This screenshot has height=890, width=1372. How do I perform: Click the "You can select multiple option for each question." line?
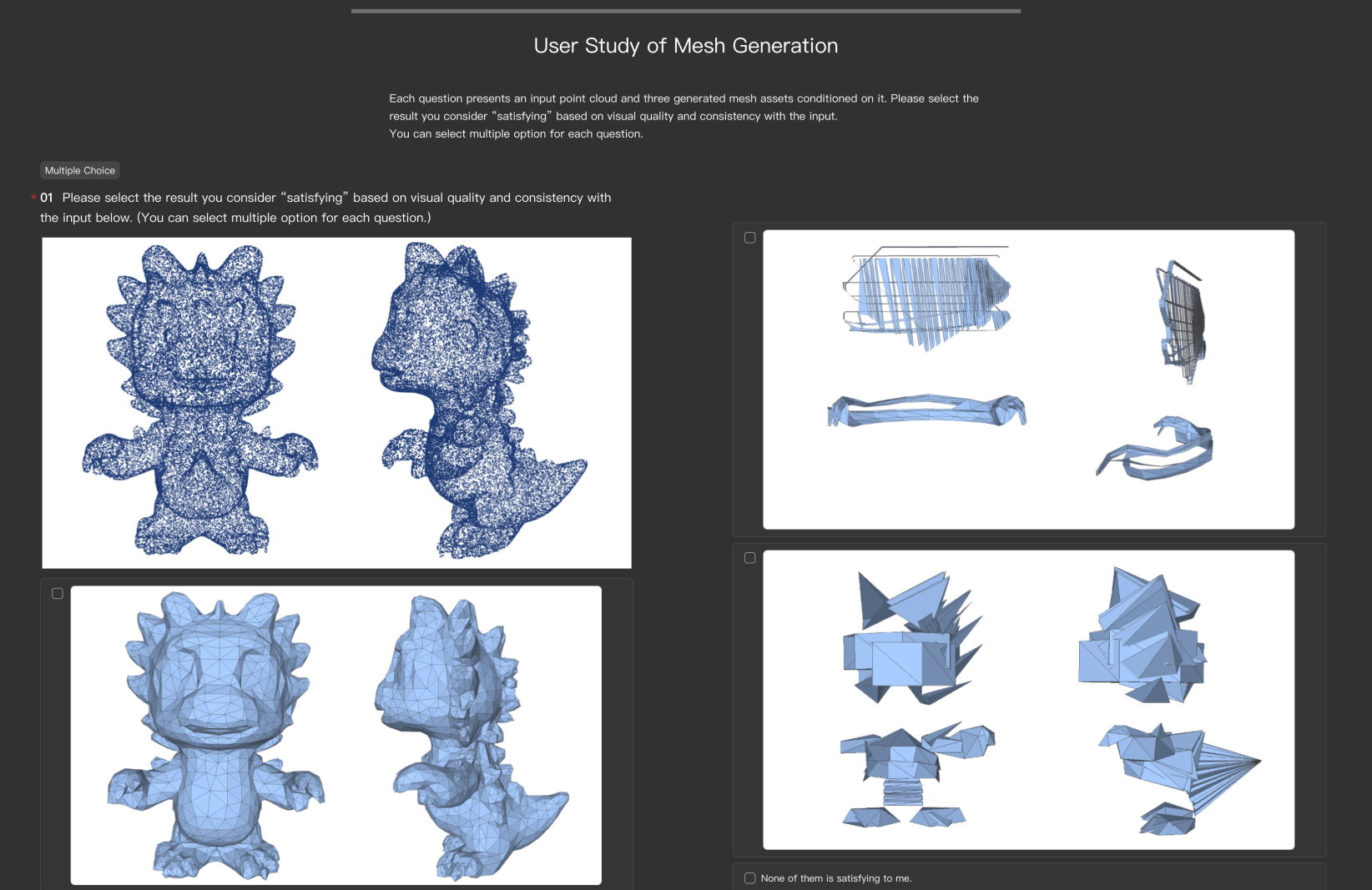coord(516,133)
